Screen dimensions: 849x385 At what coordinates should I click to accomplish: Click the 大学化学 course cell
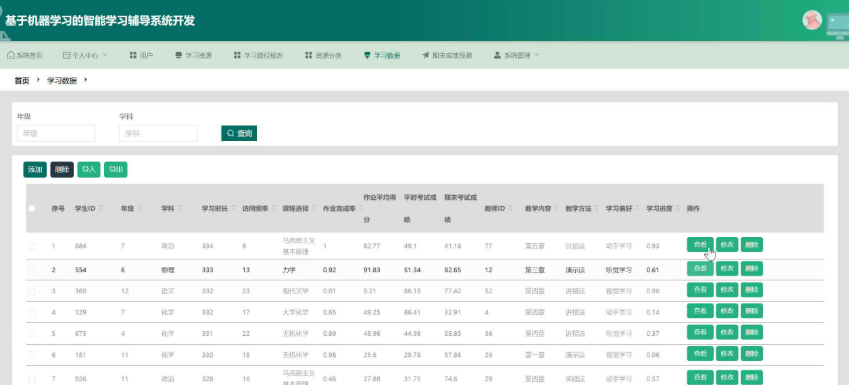coord(296,312)
